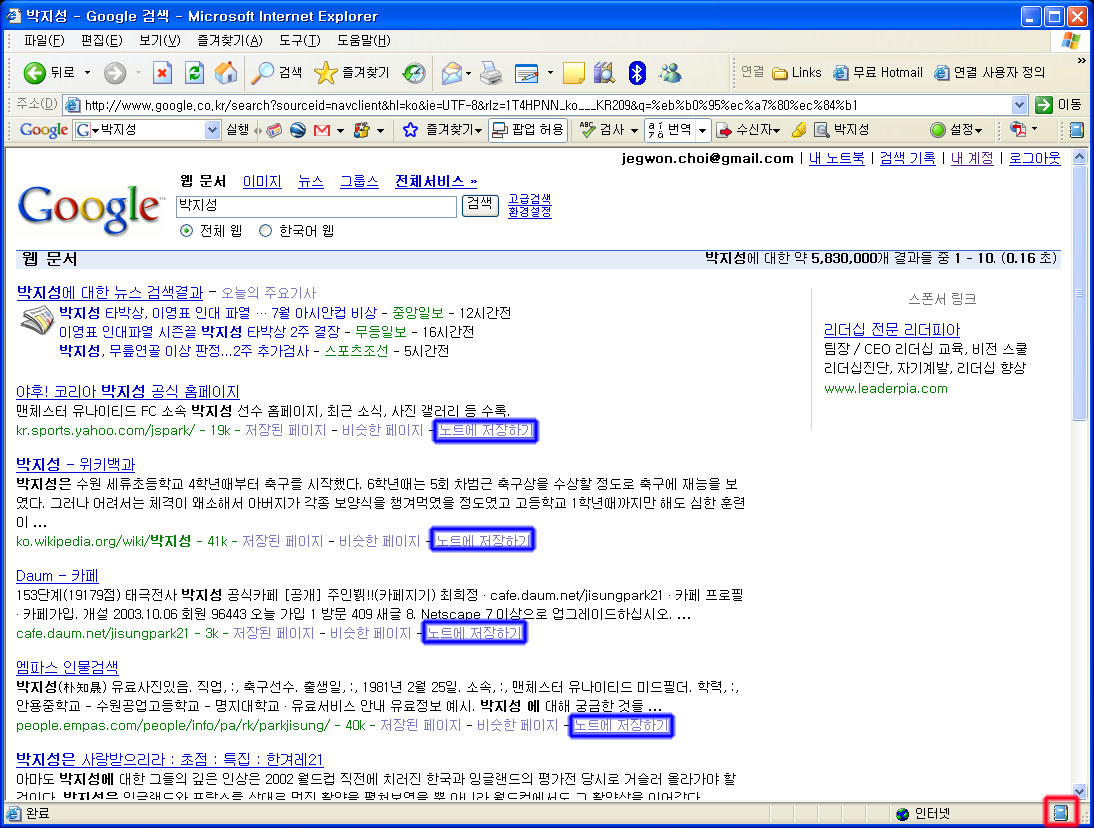Click the green 이동 go arrow
1094x828 pixels.
pyautogui.click(x=1058, y=105)
